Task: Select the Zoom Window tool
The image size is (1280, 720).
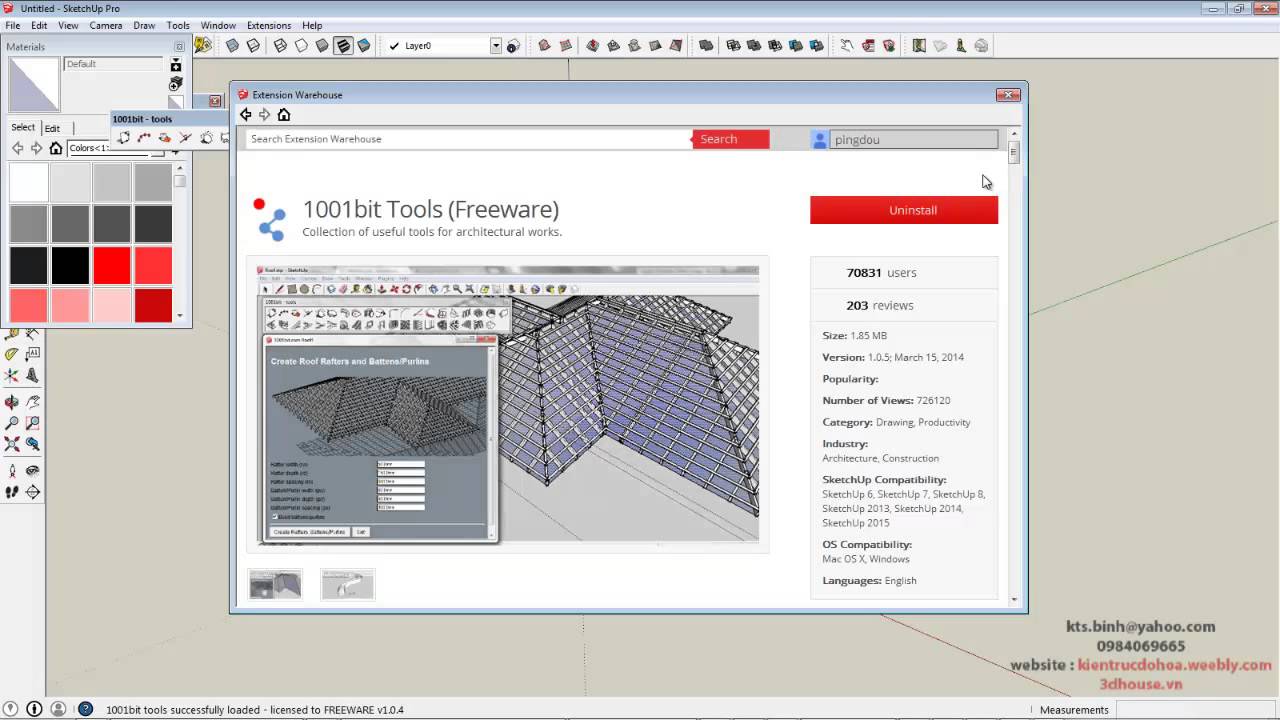Action: click(x=32, y=423)
